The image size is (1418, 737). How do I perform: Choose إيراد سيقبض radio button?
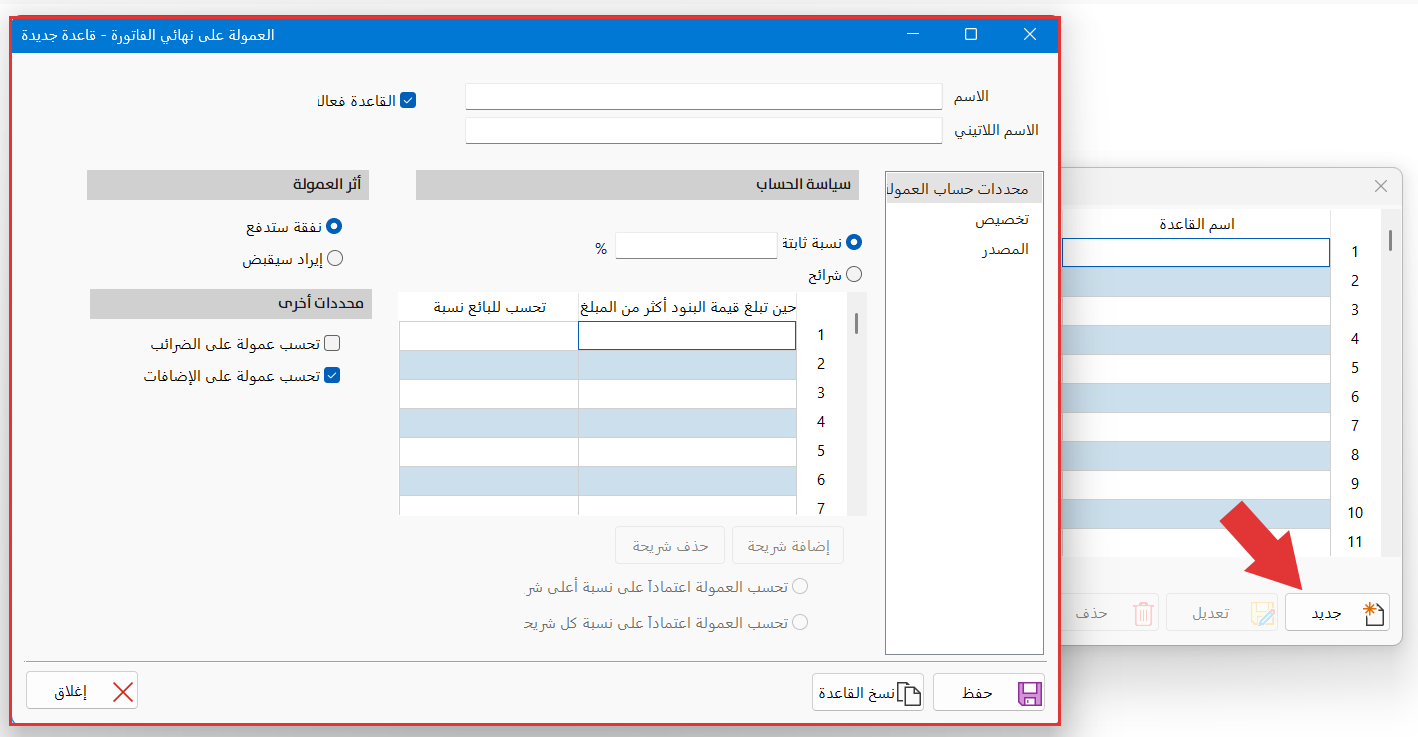pos(335,258)
